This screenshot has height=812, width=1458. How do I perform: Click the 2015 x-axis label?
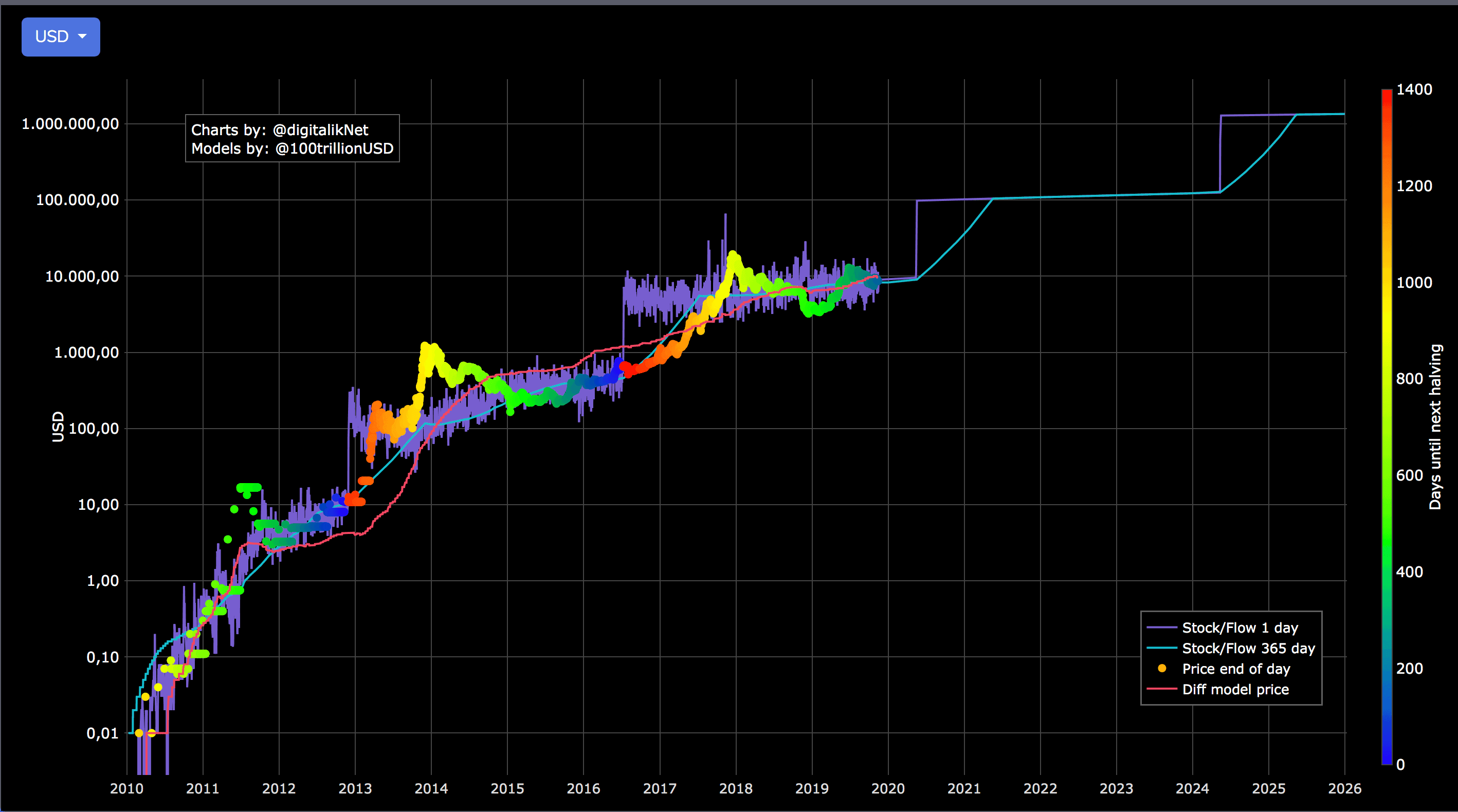tap(507, 789)
